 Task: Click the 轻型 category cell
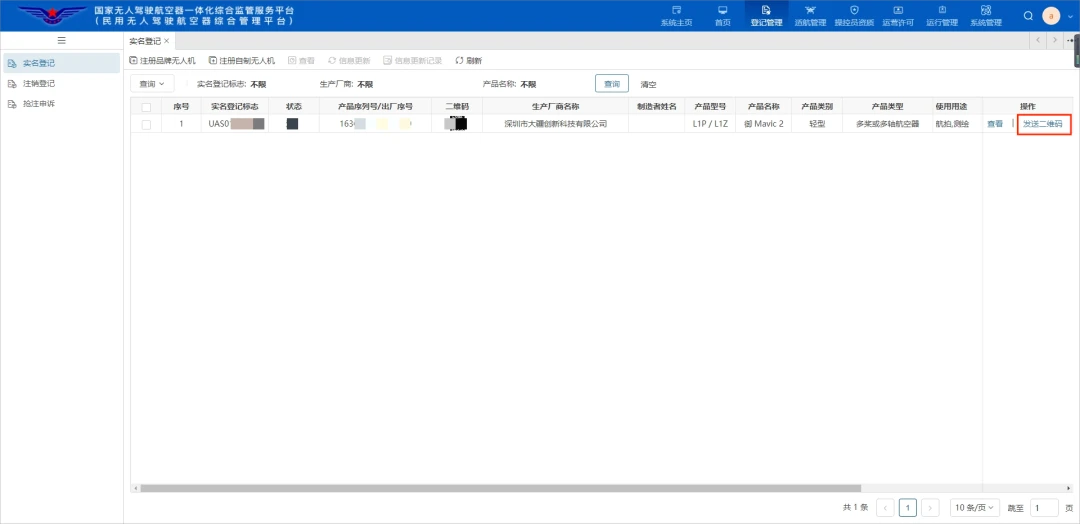pyautogui.click(x=816, y=125)
